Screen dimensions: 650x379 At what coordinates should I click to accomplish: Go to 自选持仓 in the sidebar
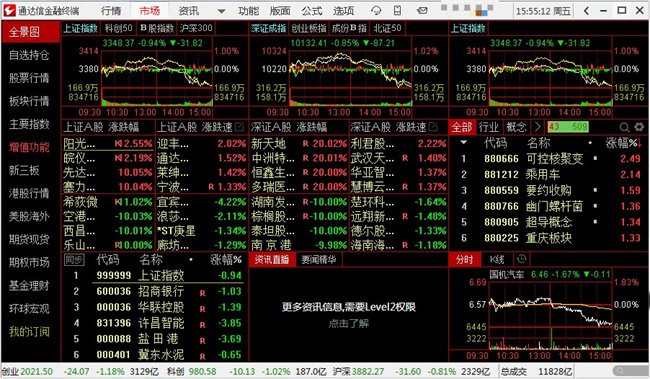click(x=29, y=55)
